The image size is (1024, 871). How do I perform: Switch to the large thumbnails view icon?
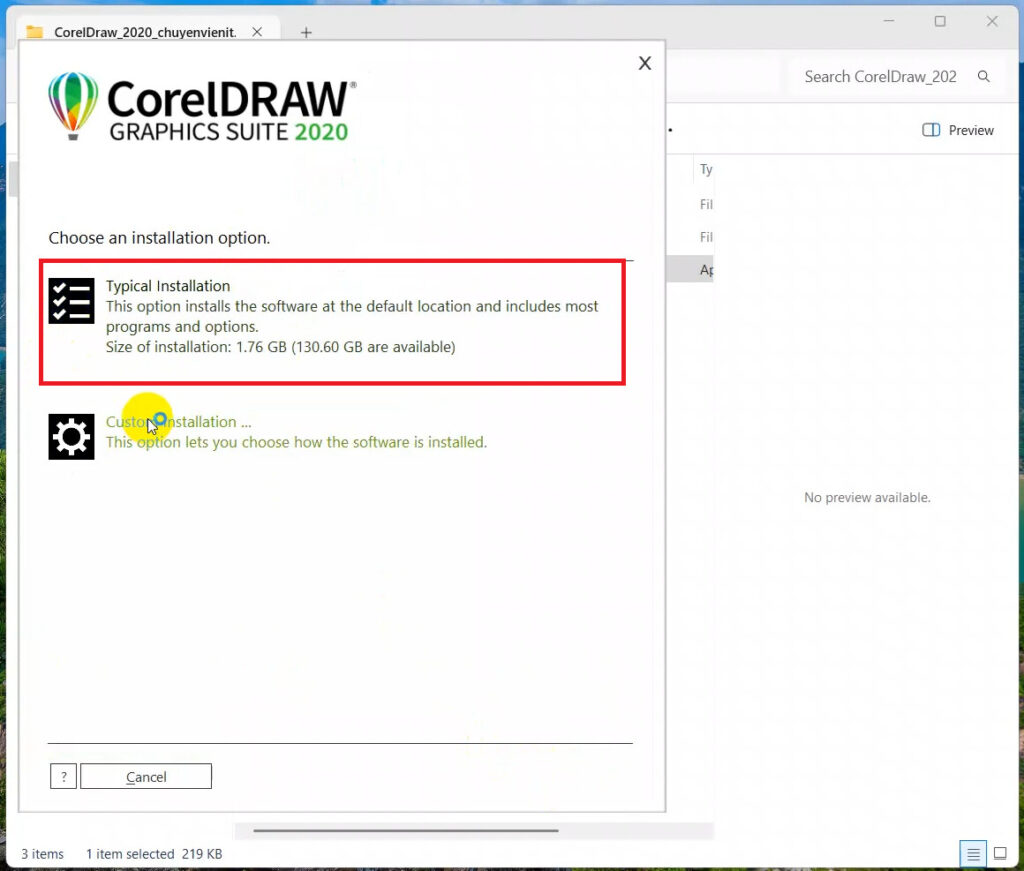1000,854
